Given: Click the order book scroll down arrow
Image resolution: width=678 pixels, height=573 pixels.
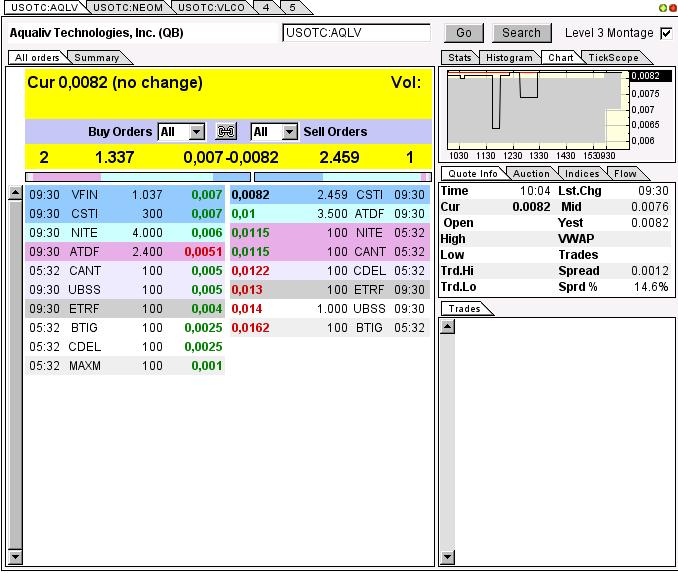Looking at the screenshot, I should pyautogui.click(x=15, y=557).
